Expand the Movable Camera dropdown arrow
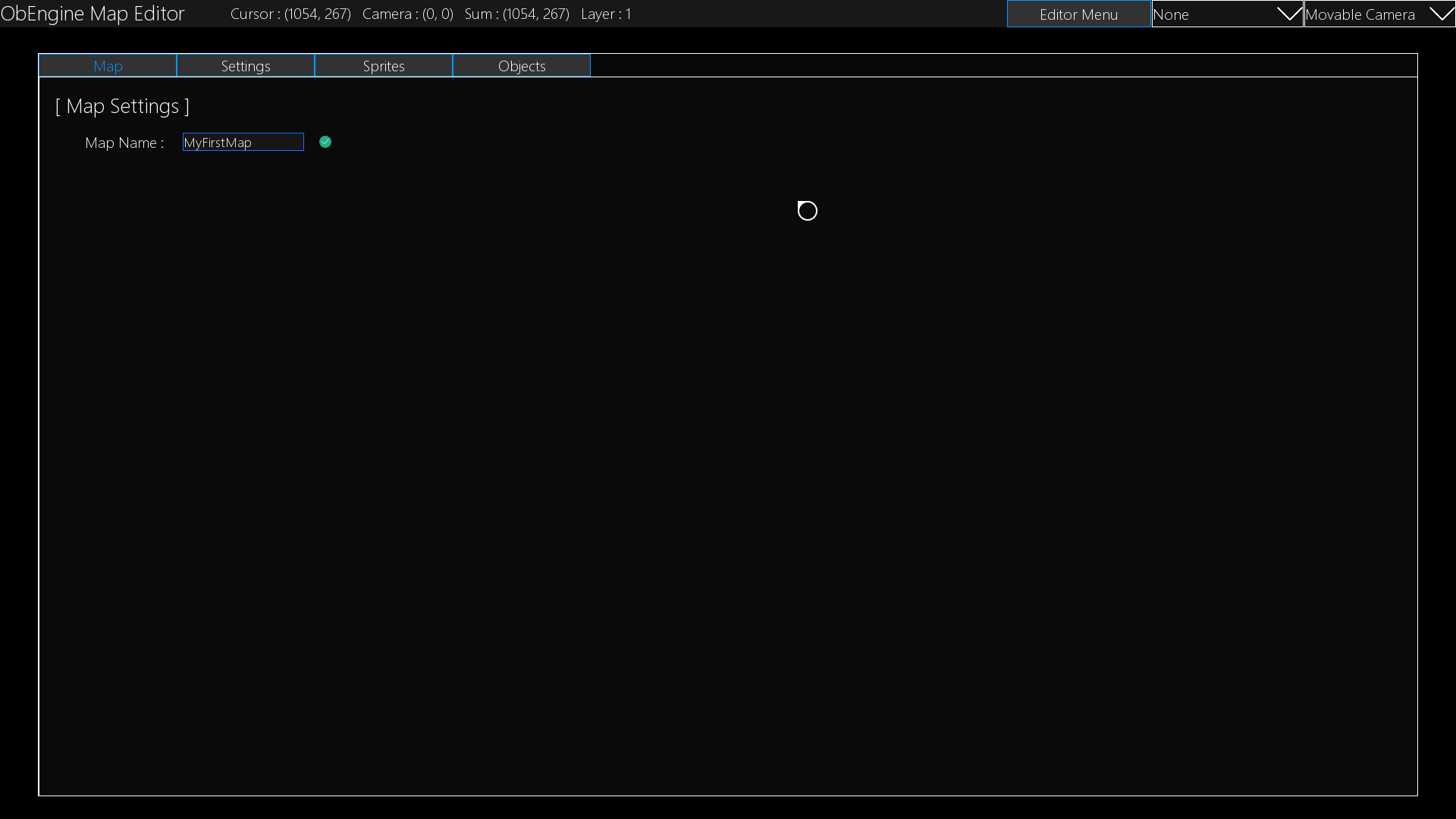 tap(1441, 14)
